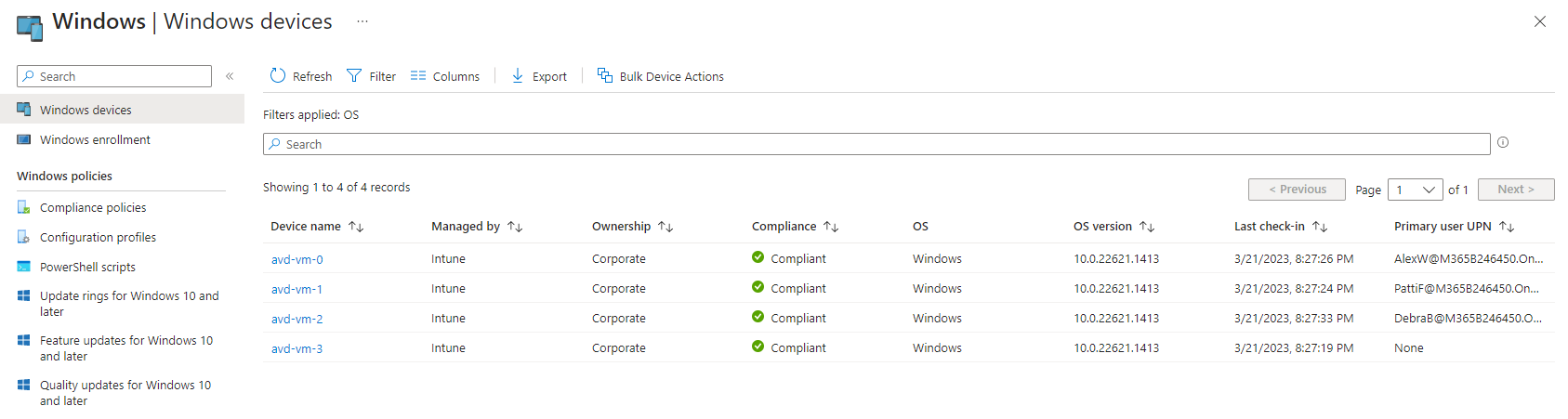This screenshot has height=419, width=1568.
Task: Click the Compliance policies icon
Action: (x=24, y=207)
